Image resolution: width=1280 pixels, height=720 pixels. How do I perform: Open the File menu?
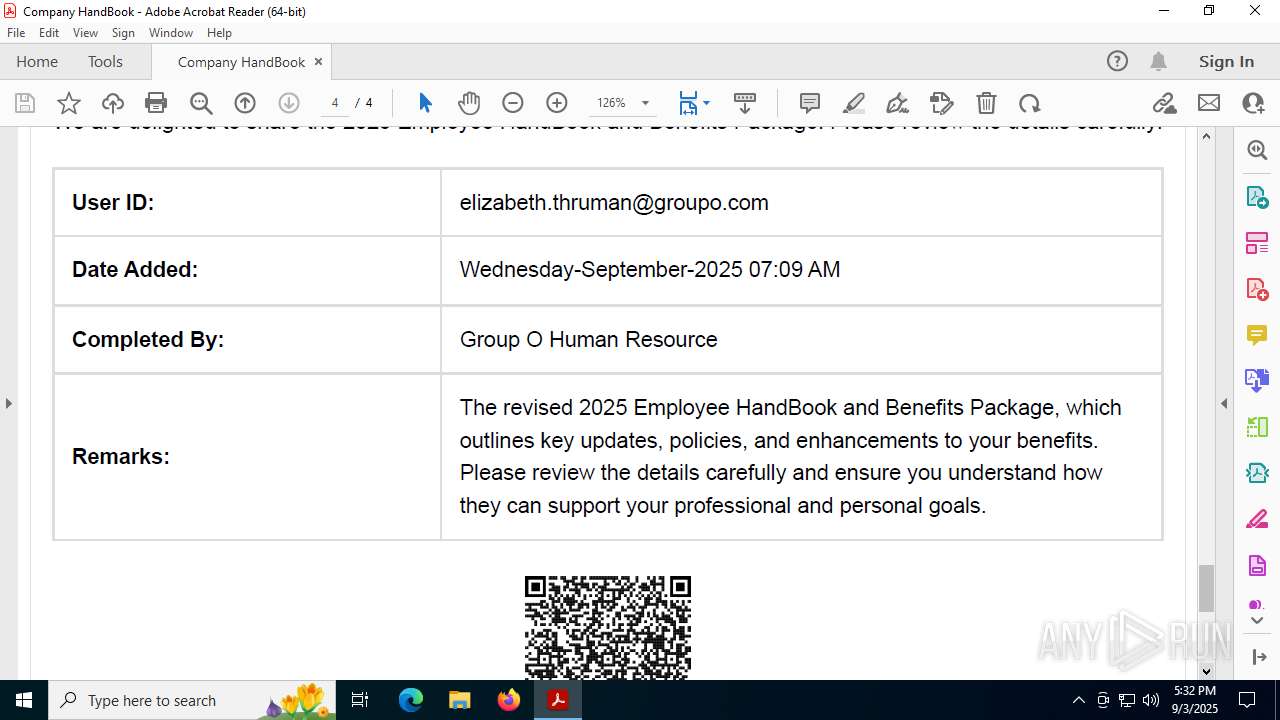[16, 33]
